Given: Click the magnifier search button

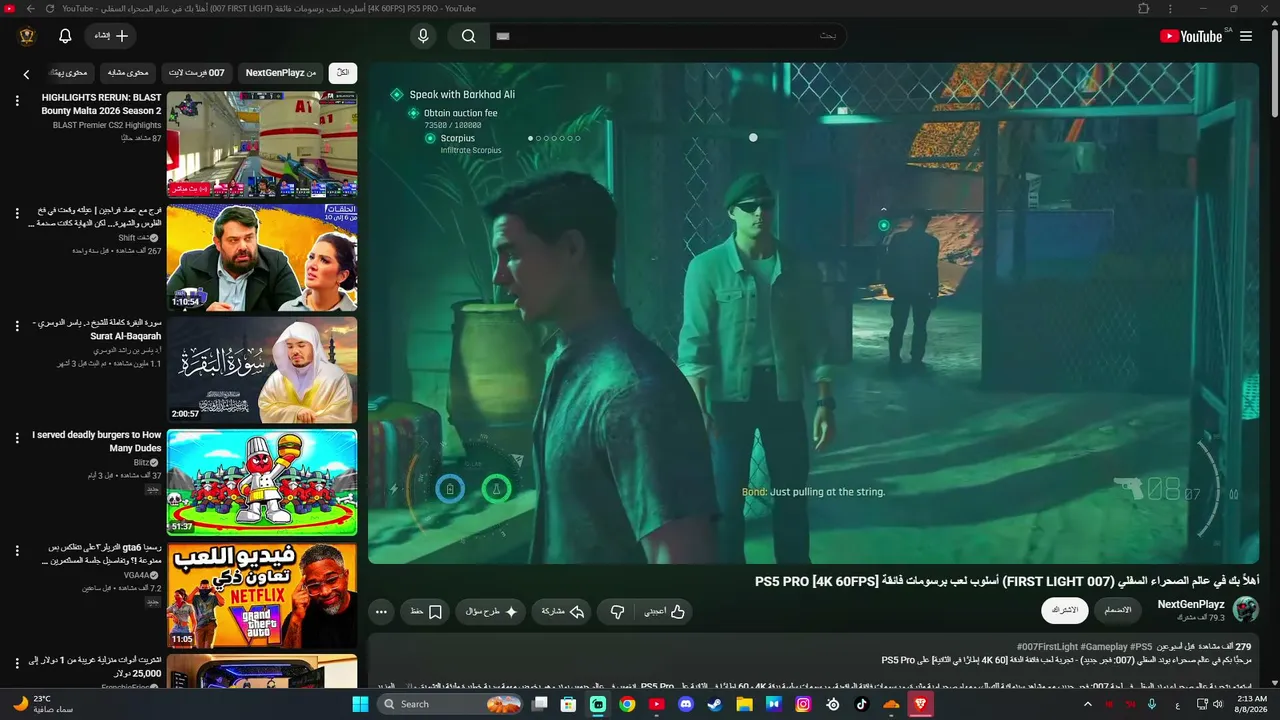Looking at the screenshot, I should click(x=468, y=36).
